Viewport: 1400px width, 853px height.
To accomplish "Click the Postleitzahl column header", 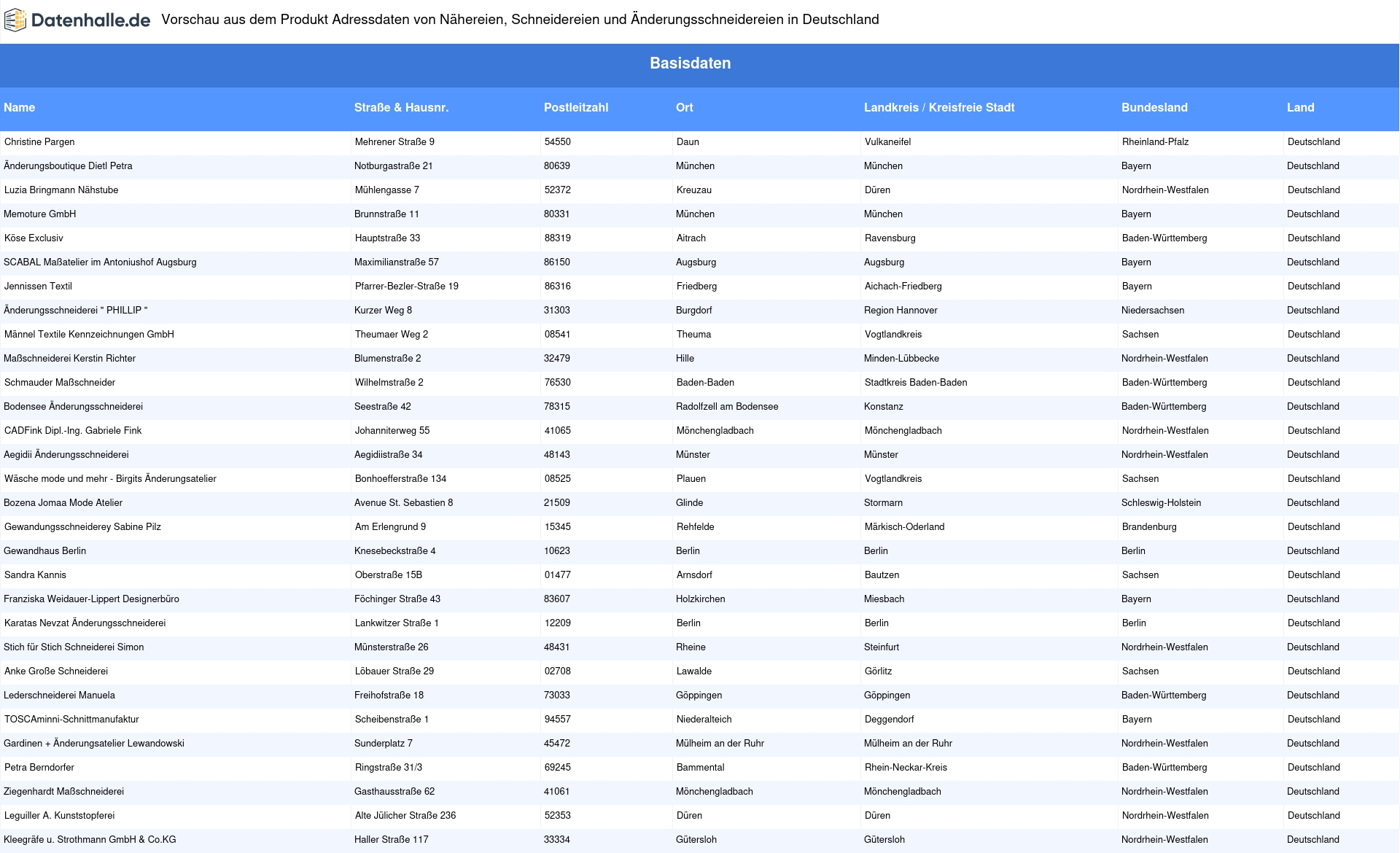I will click(576, 107).
